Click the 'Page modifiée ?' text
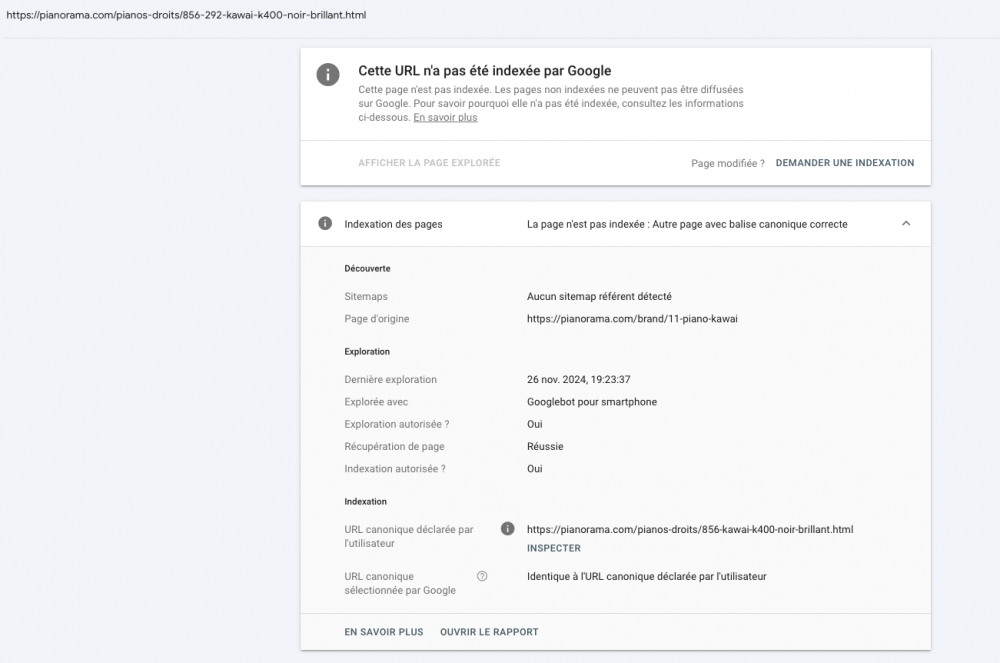 click(728, 163)
